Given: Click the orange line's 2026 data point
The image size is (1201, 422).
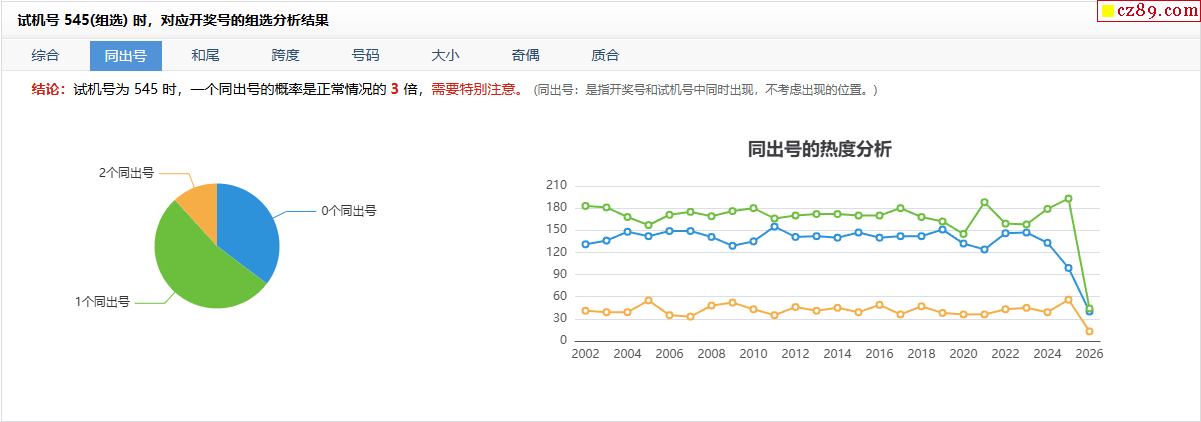Looking at the screenshot, I should 1089,331.
